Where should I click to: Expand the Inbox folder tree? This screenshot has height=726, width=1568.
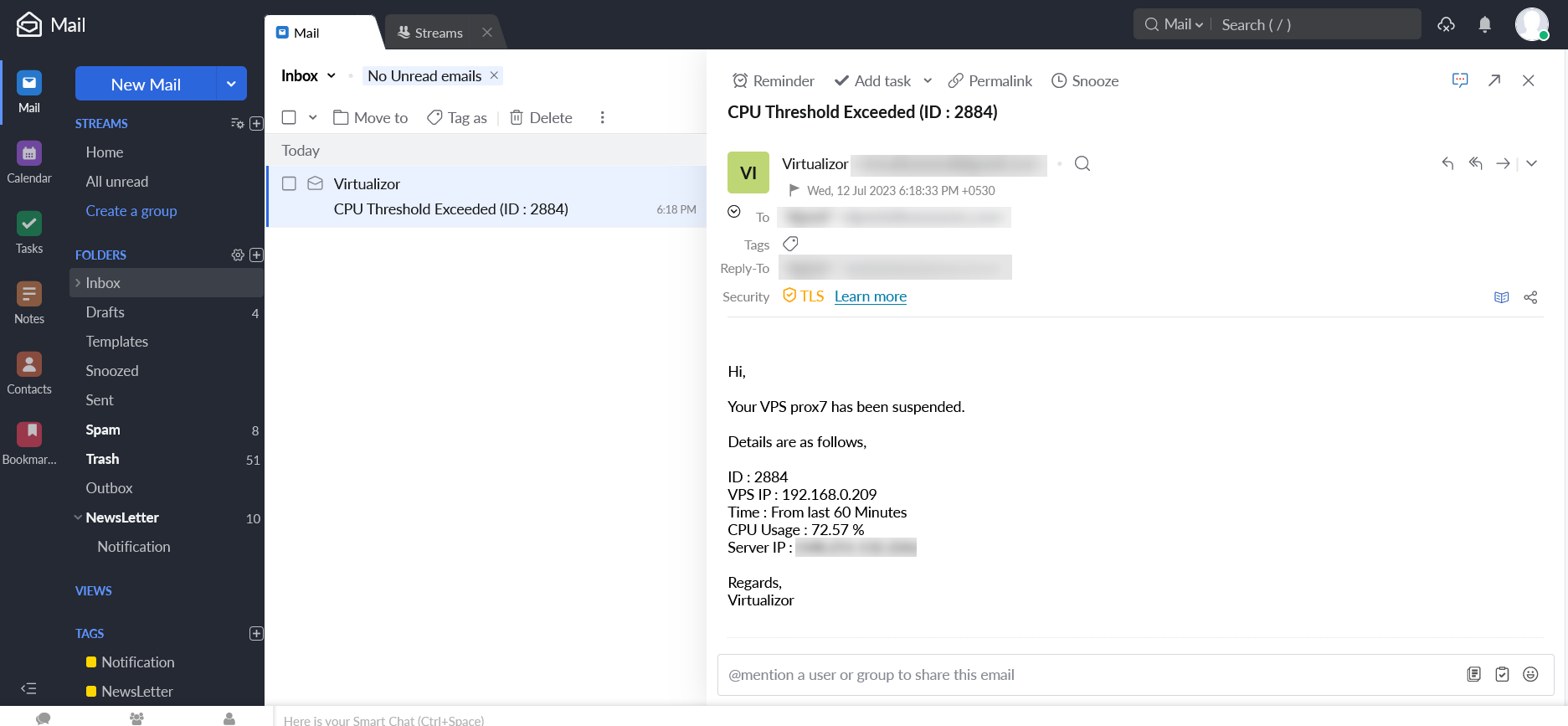pyautogui.click(x=78, y=283)
